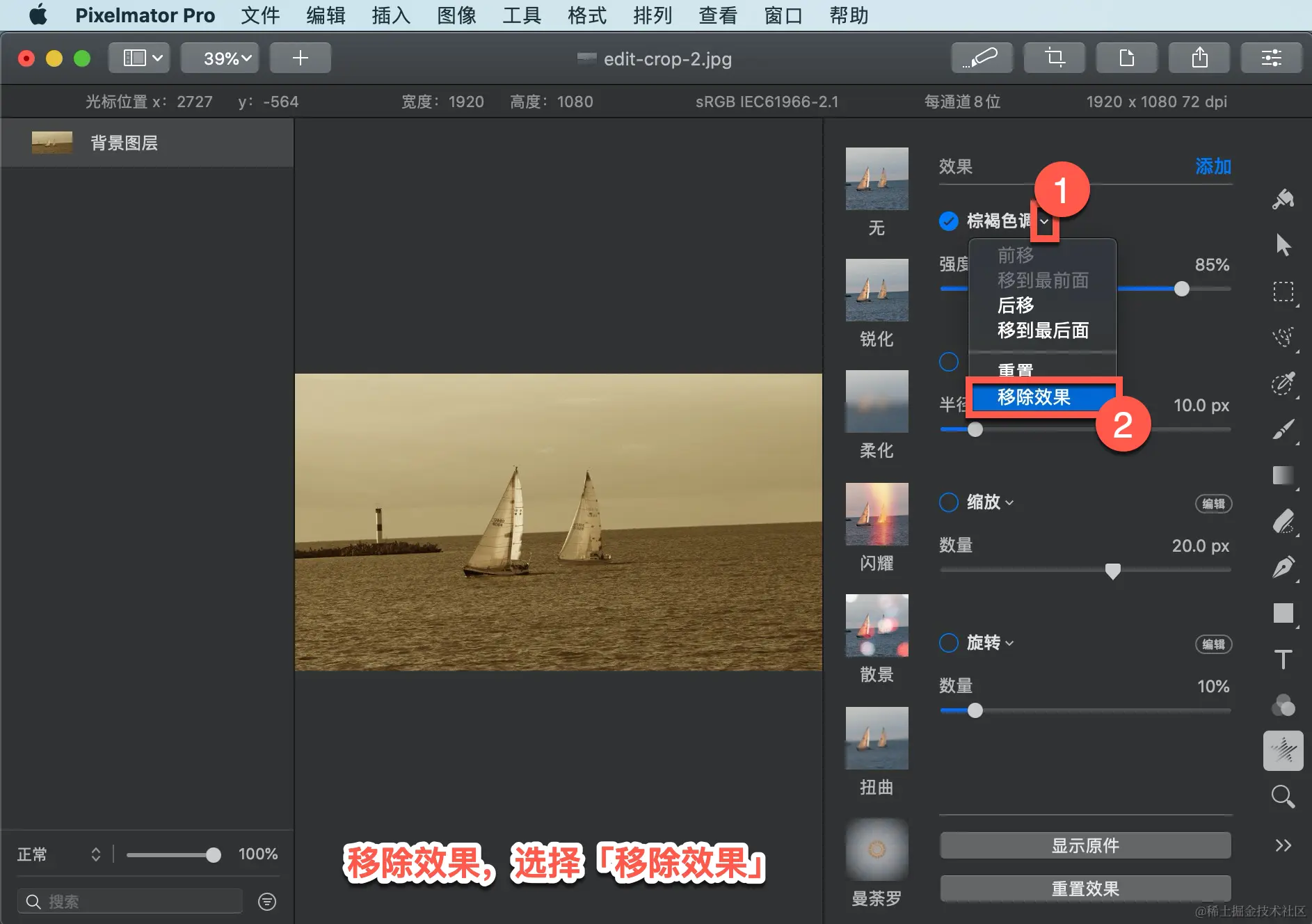Open the 旋转 effect dropdown chevron
Image resolution: width=1312 pixels, height=924 pixels.
pyautogui.click(x=1009, y=644)
